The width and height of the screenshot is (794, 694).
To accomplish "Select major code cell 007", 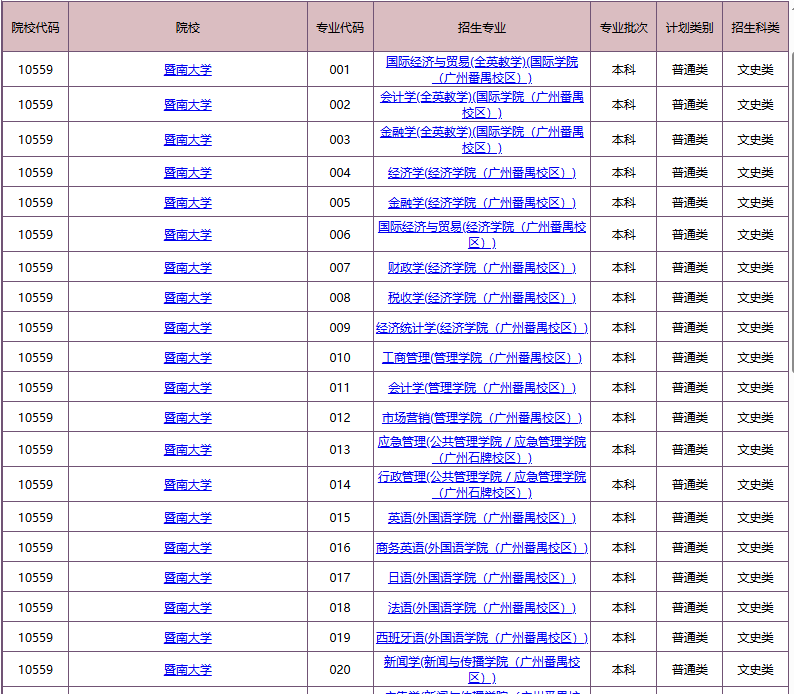I will pos(340,268).
